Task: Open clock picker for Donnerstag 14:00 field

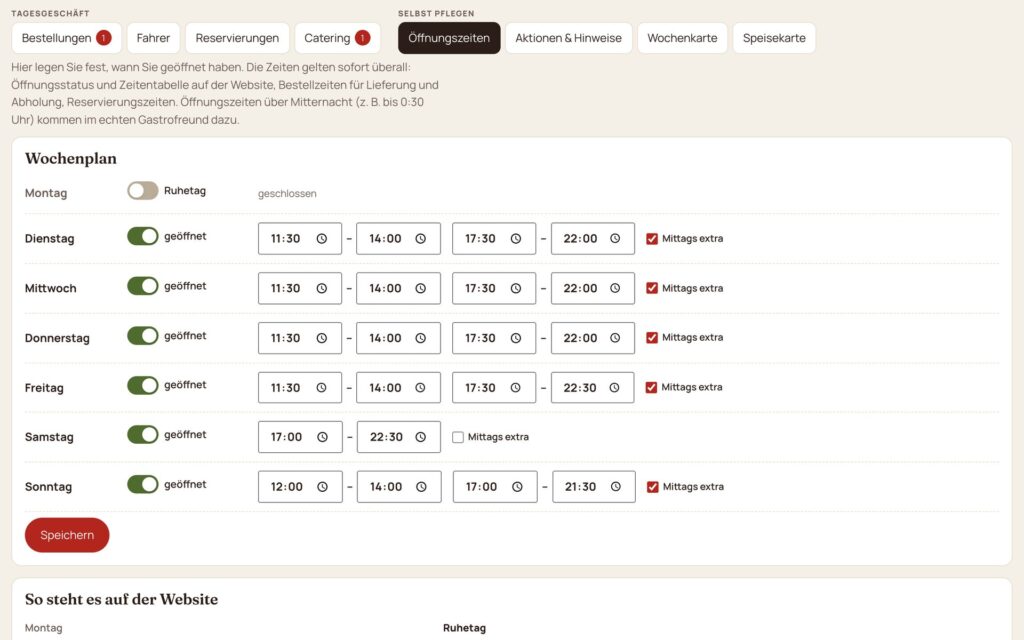Action: coord(421,338)
